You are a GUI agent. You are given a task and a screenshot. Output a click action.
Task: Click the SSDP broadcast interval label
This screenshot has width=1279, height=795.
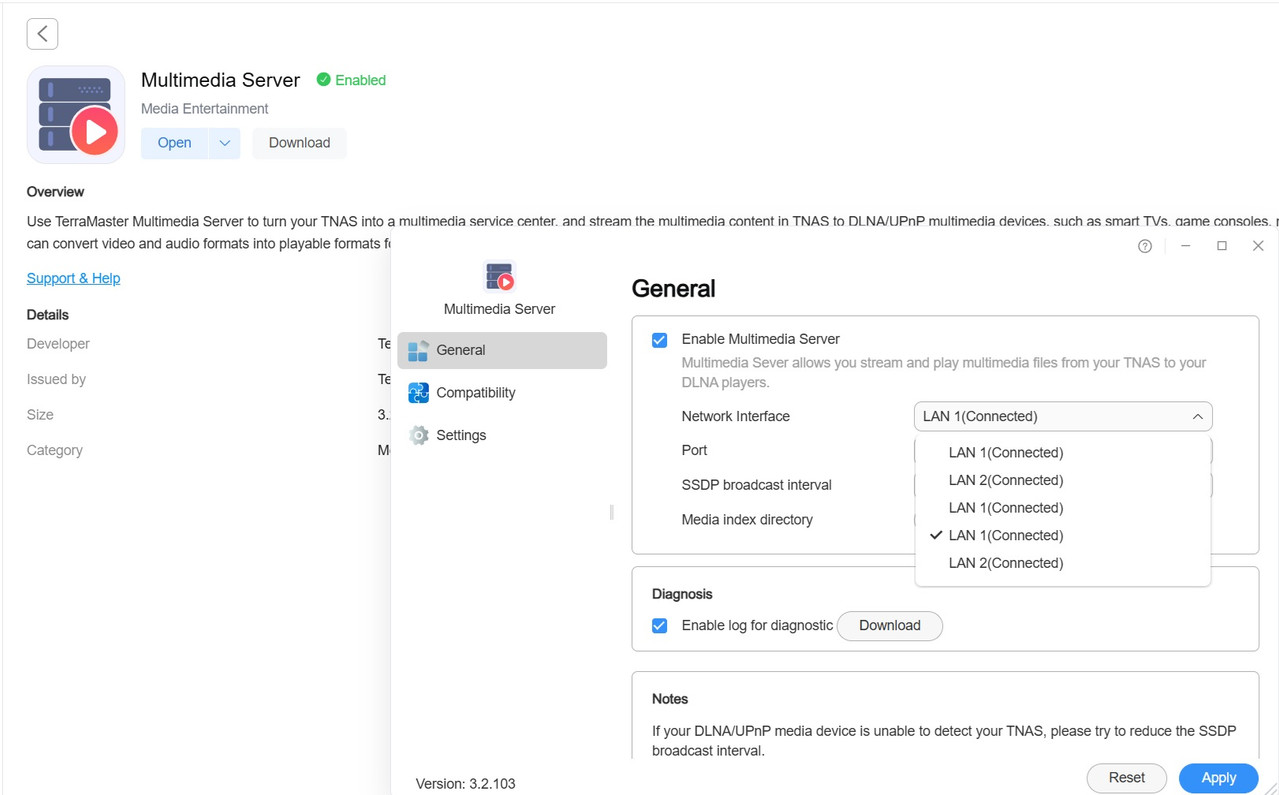coord(756,485)
